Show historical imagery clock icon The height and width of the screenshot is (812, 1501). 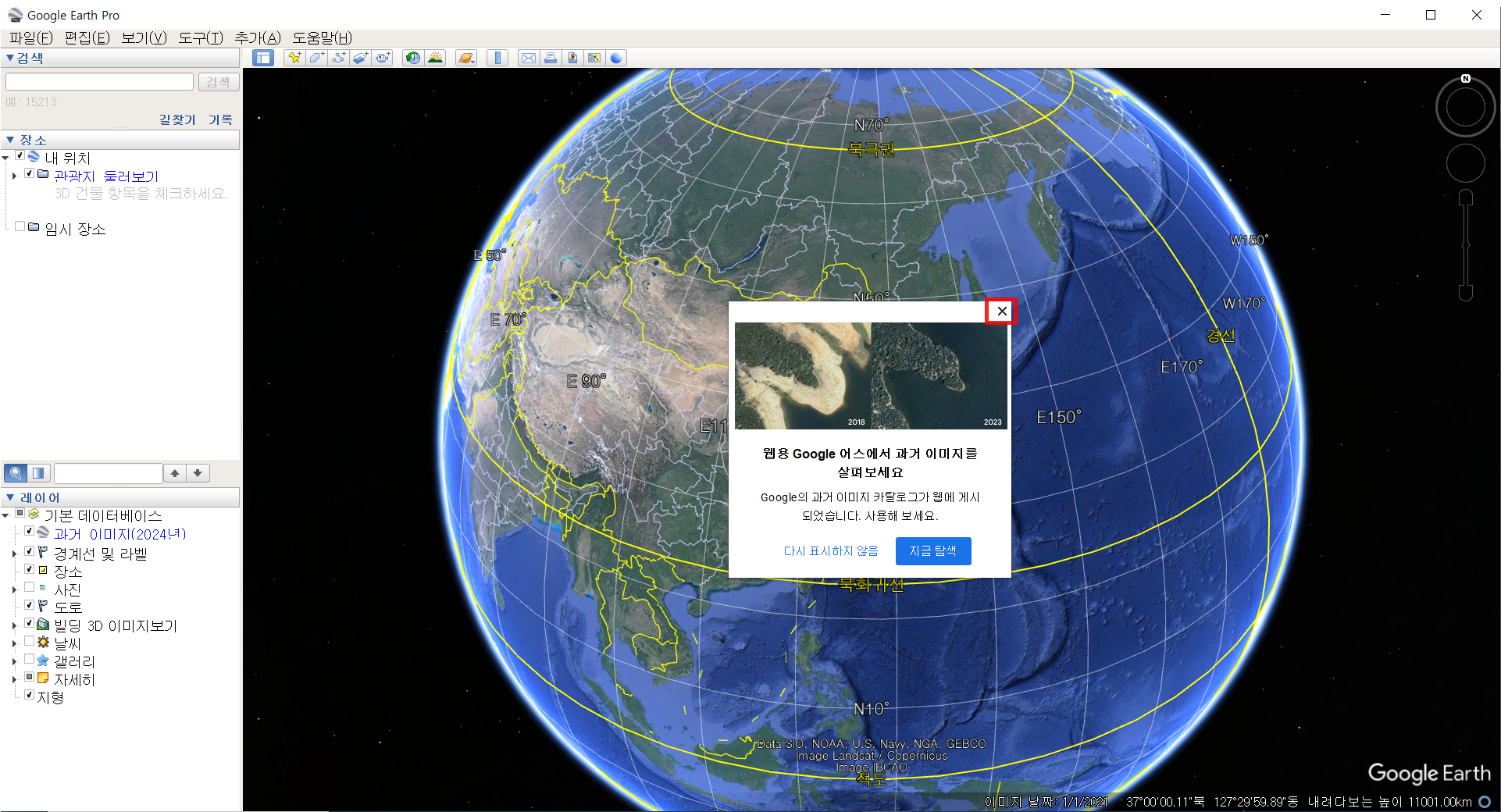pos(413,58)
